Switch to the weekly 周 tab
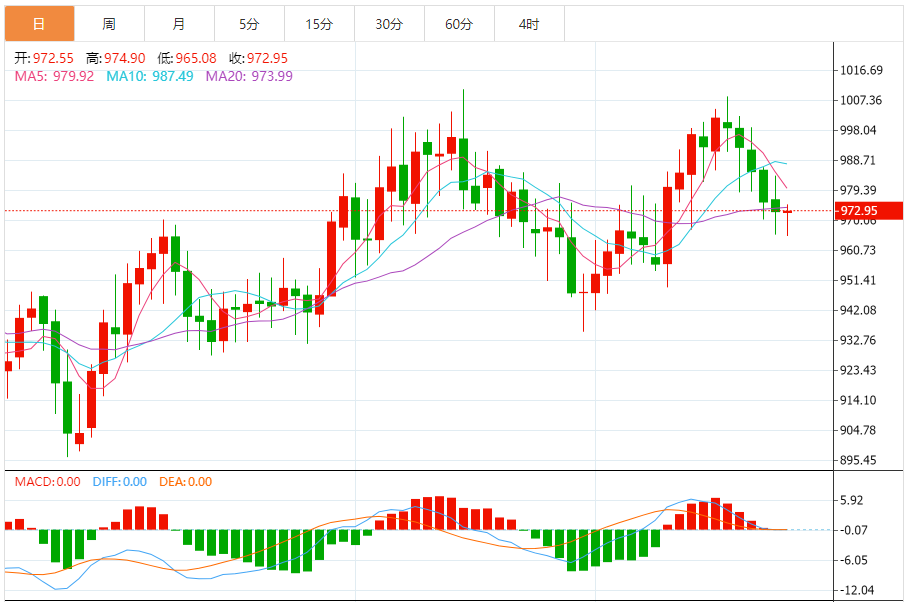This screenshot has width=909, height=602. [x=109, y=24]
